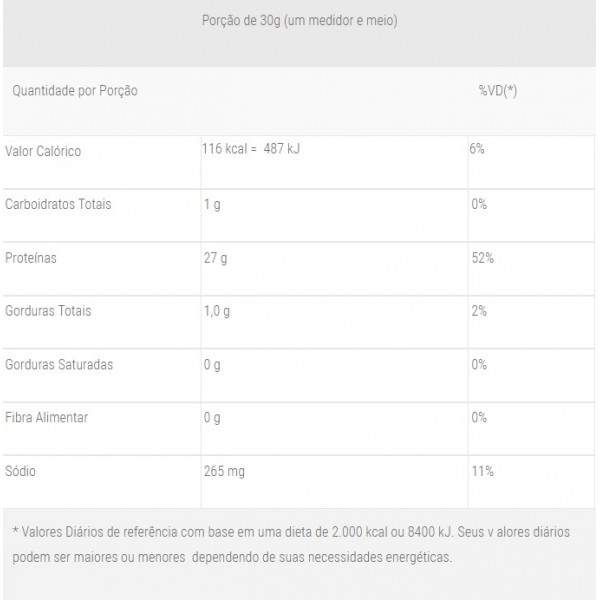The height and width of the screenshot is (600, 600).
Task: Click the 52% protein daily value
Action: click(481, 258)
